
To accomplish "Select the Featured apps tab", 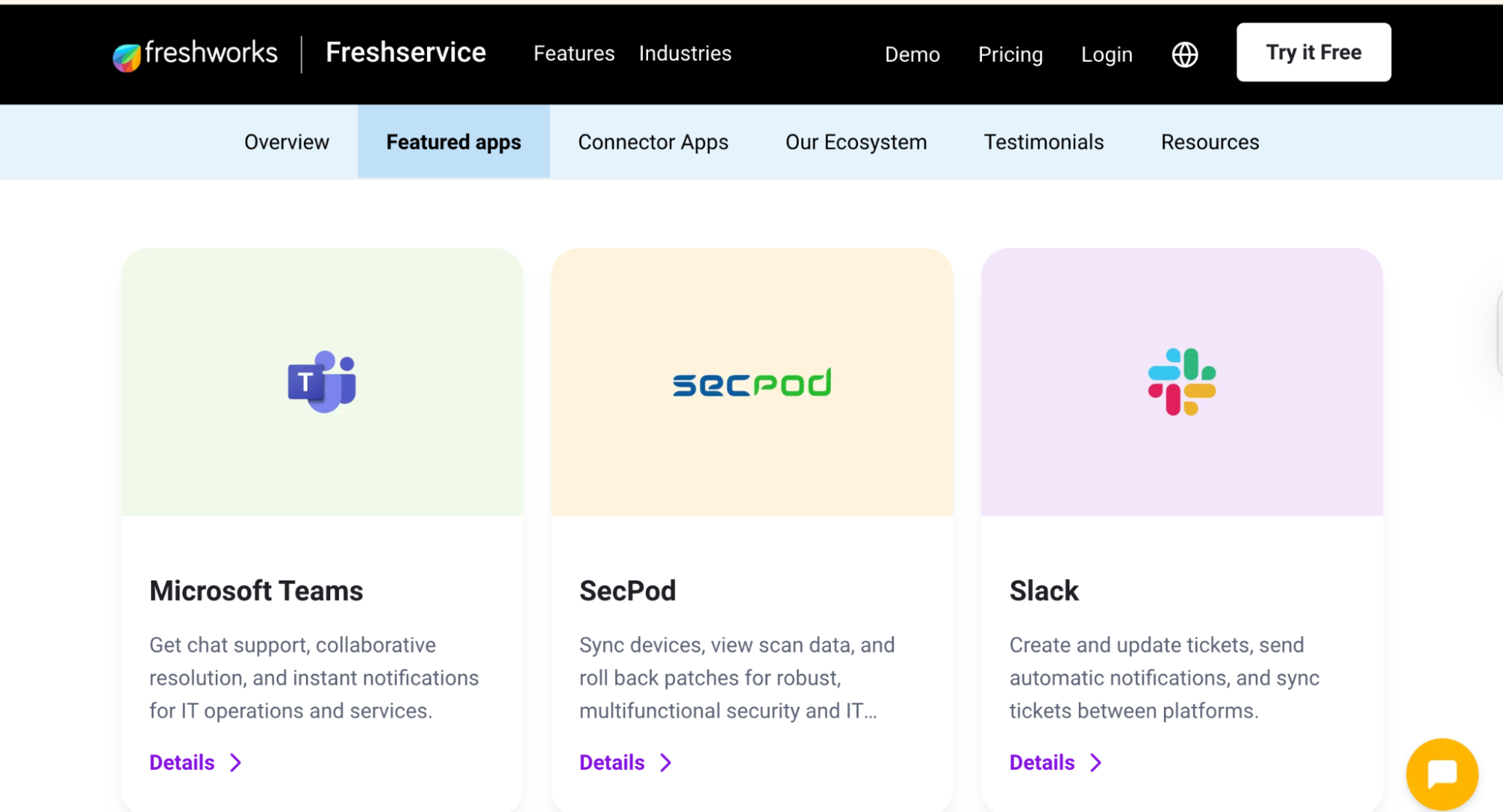I will point(453,141).
